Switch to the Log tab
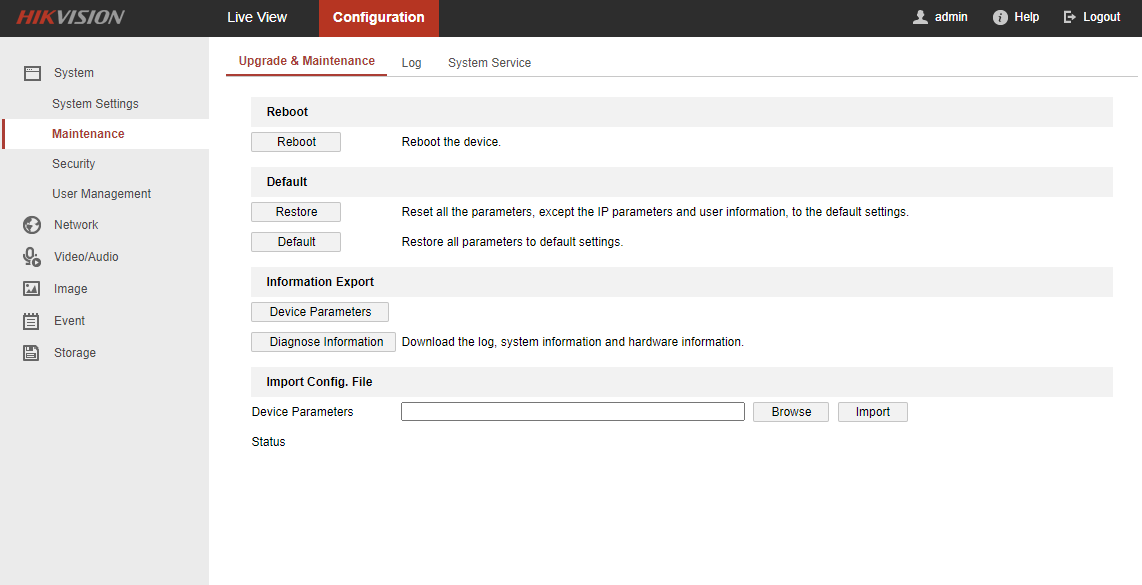The width and height of the screenshot is (1142, 585). [x=411, y=63]
